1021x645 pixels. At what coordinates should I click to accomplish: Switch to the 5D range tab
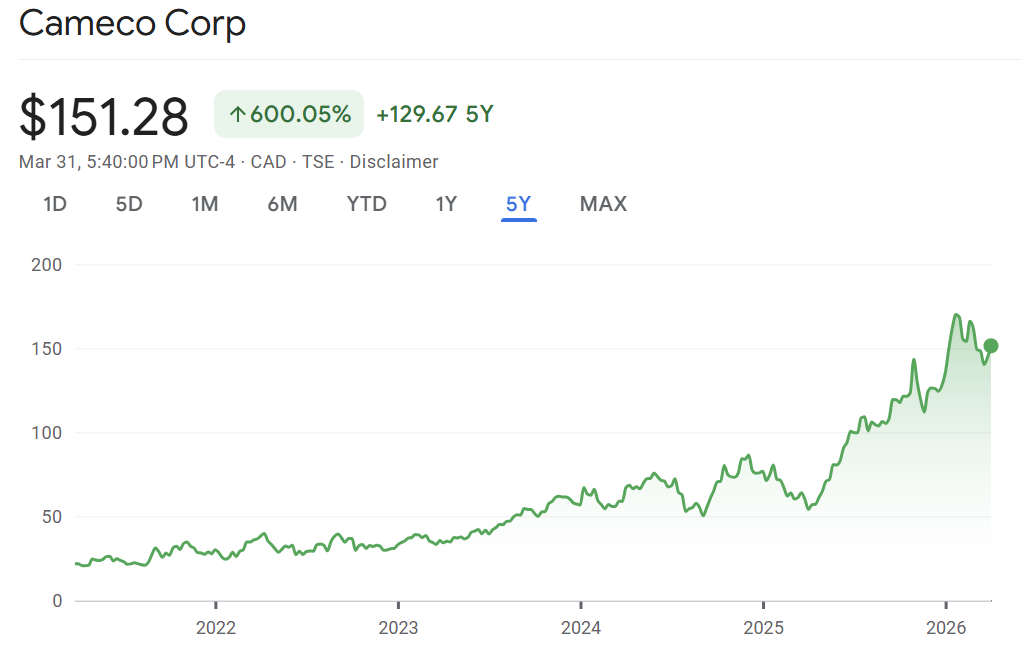pyautogui.click(x=129, y=204)
